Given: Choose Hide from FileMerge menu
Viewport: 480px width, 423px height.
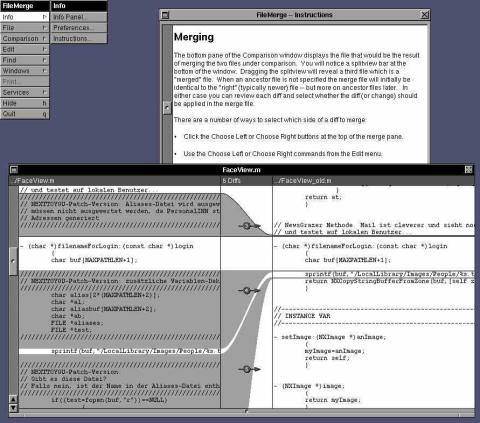Looking at the screenshot, I should (x=24, y=103).
